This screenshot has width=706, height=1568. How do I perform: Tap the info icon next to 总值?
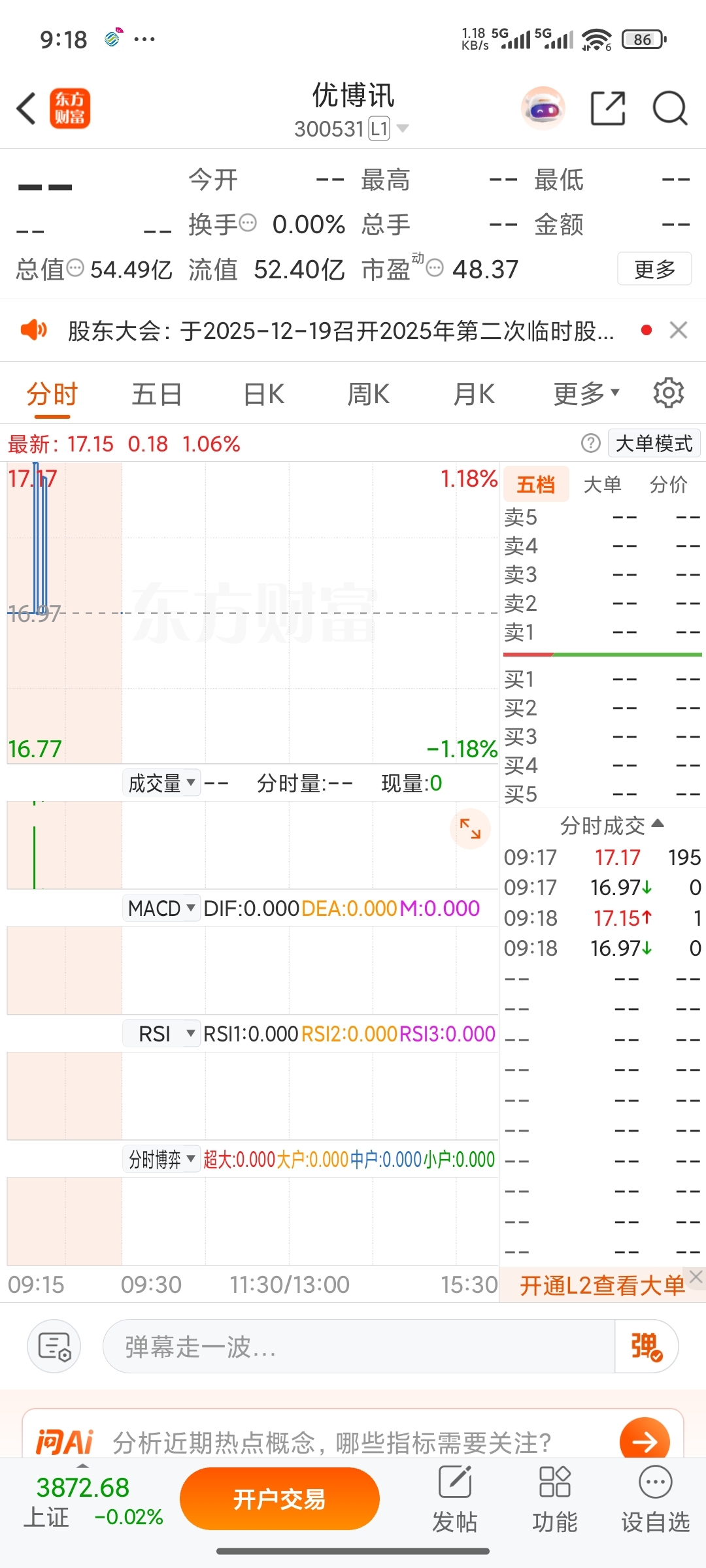(x=76, y=268)
